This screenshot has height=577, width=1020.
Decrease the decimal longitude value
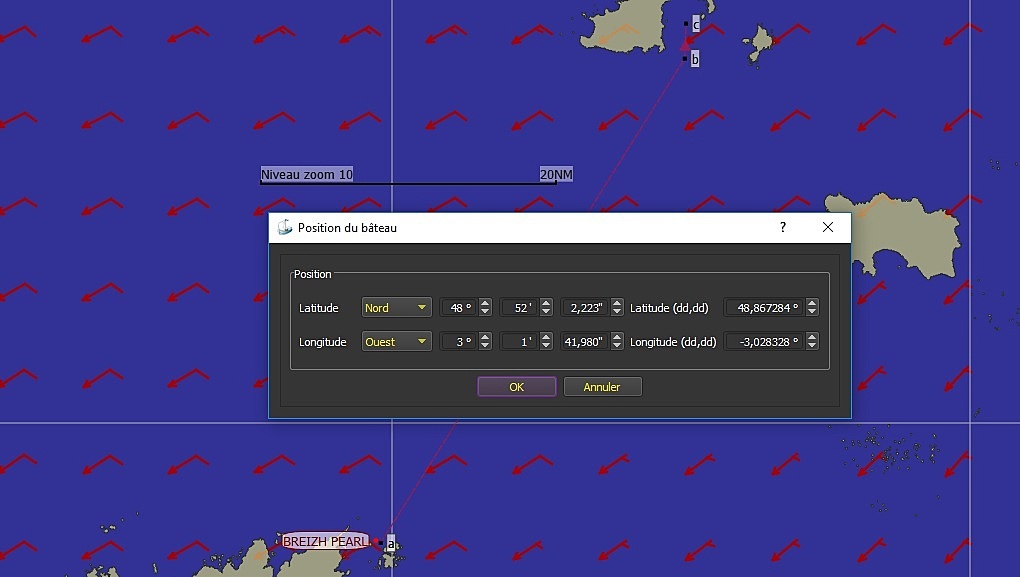(x=811, y=346)
